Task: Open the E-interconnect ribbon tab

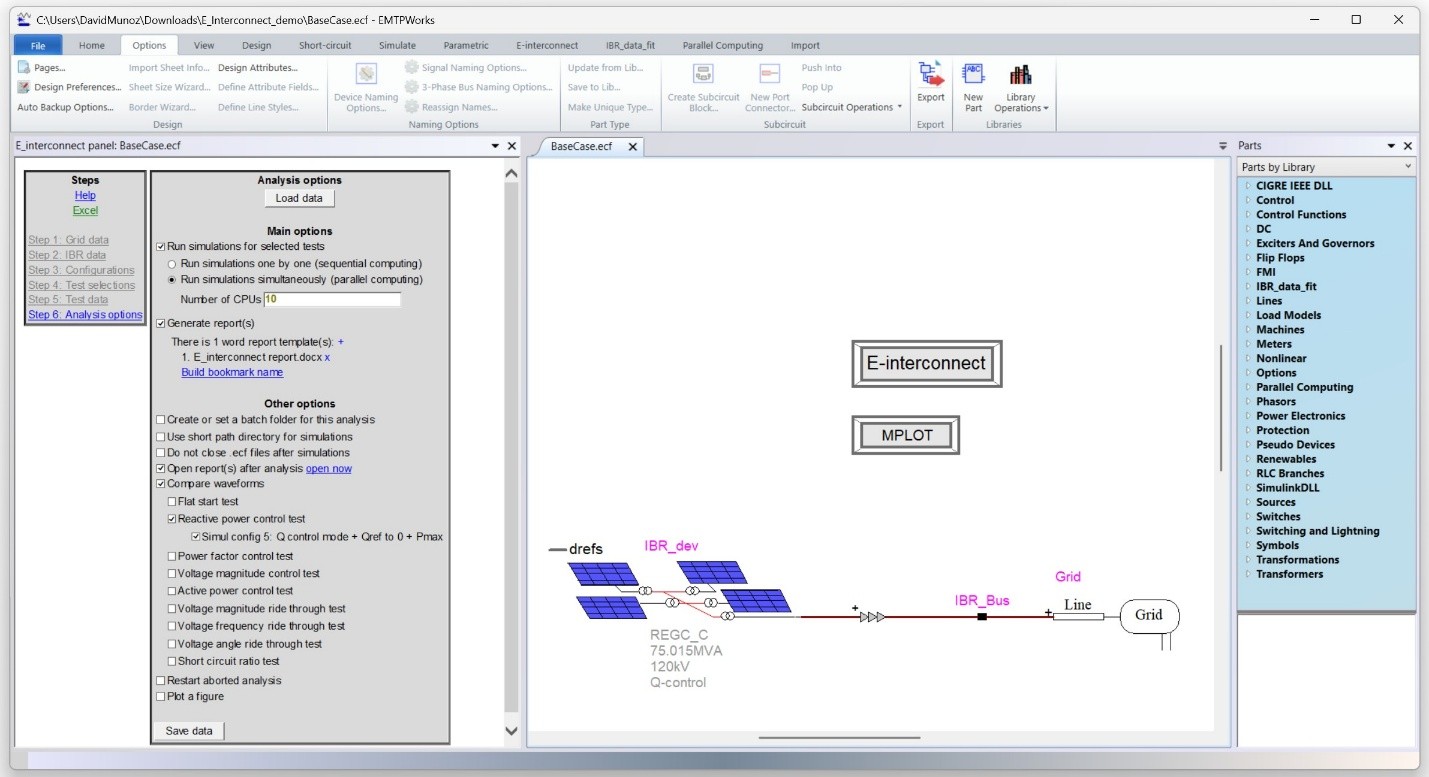Action: [546, 45]
